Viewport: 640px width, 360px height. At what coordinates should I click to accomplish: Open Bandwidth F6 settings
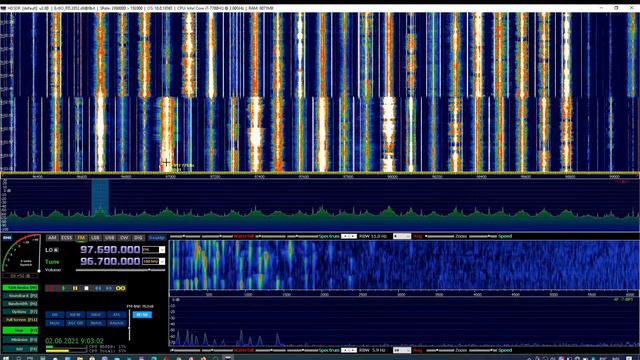20,304
